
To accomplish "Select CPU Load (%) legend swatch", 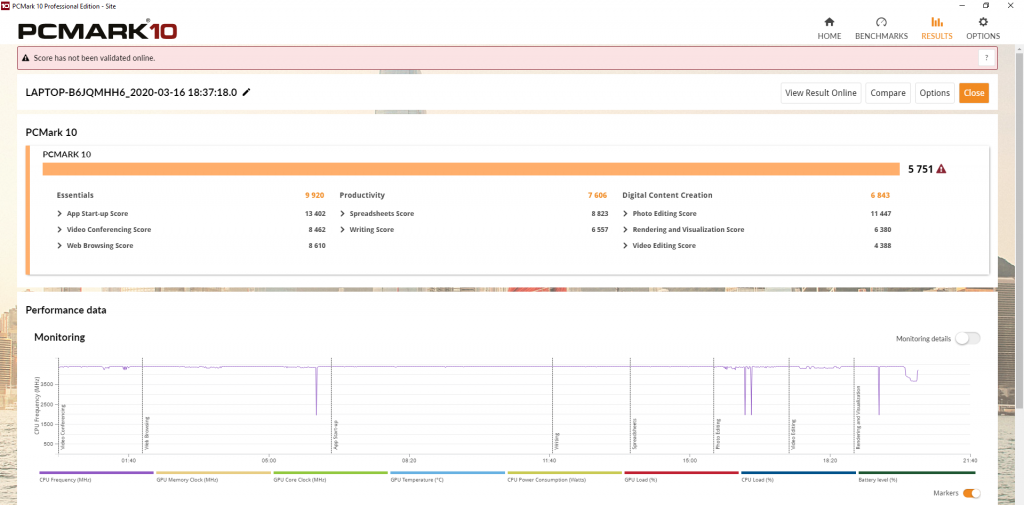I will pos(799,472).
